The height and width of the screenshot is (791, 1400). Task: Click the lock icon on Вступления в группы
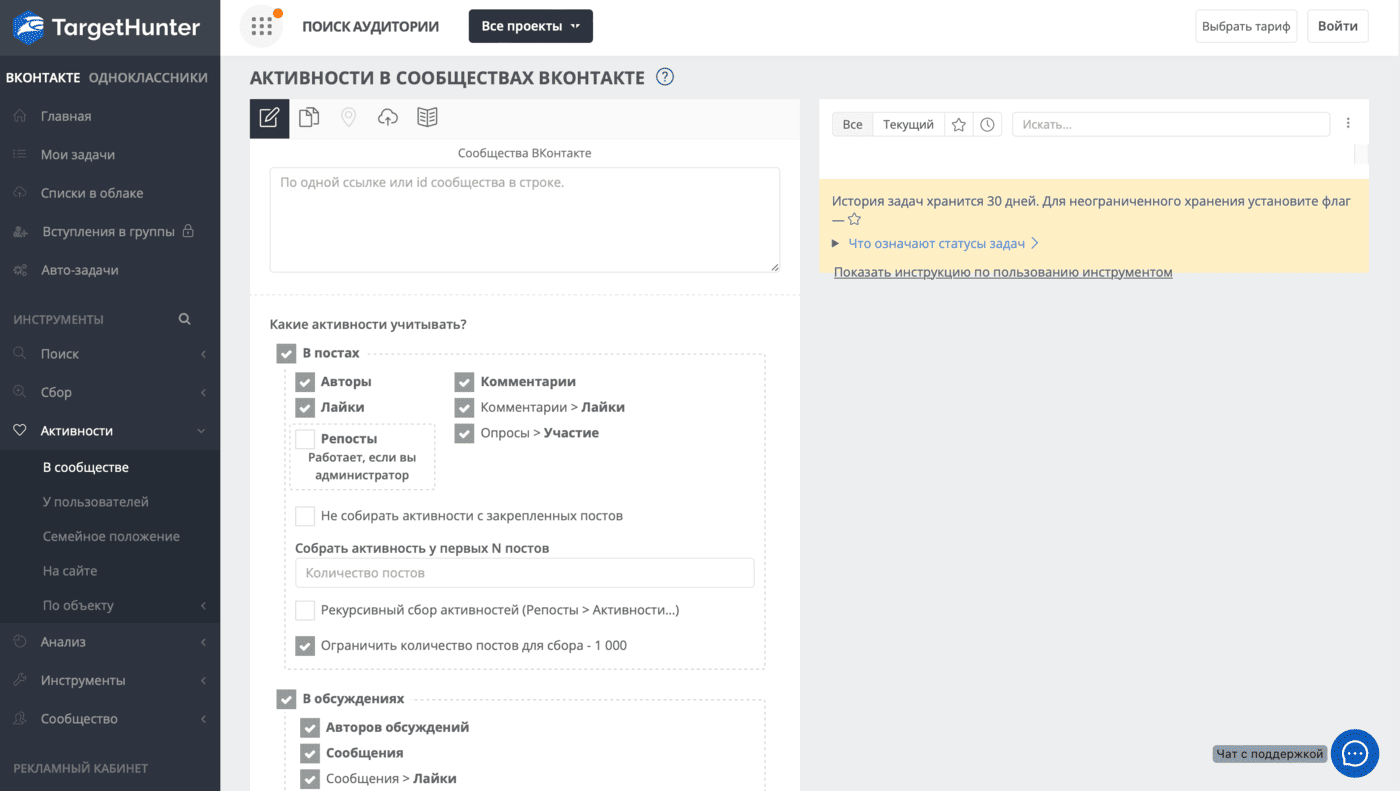click(188, 231)
